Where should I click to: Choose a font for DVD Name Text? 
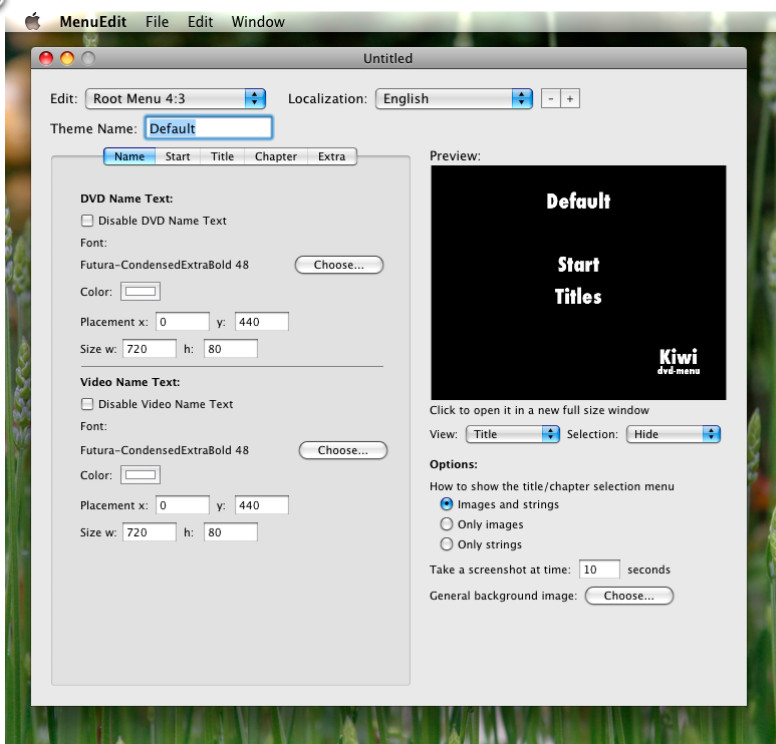(339, 265)
